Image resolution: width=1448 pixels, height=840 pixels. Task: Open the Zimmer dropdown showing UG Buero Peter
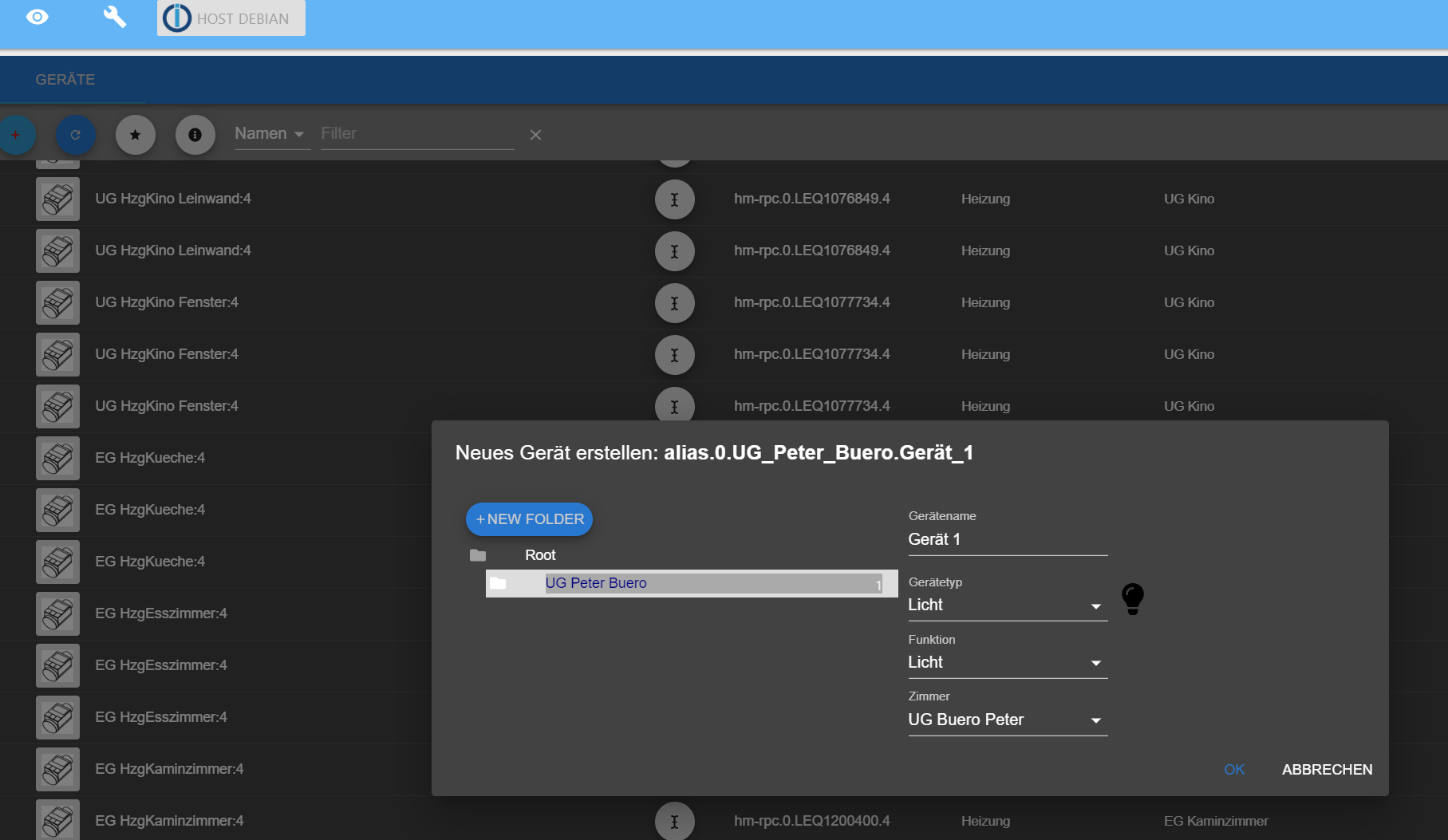pos(1008,720)
